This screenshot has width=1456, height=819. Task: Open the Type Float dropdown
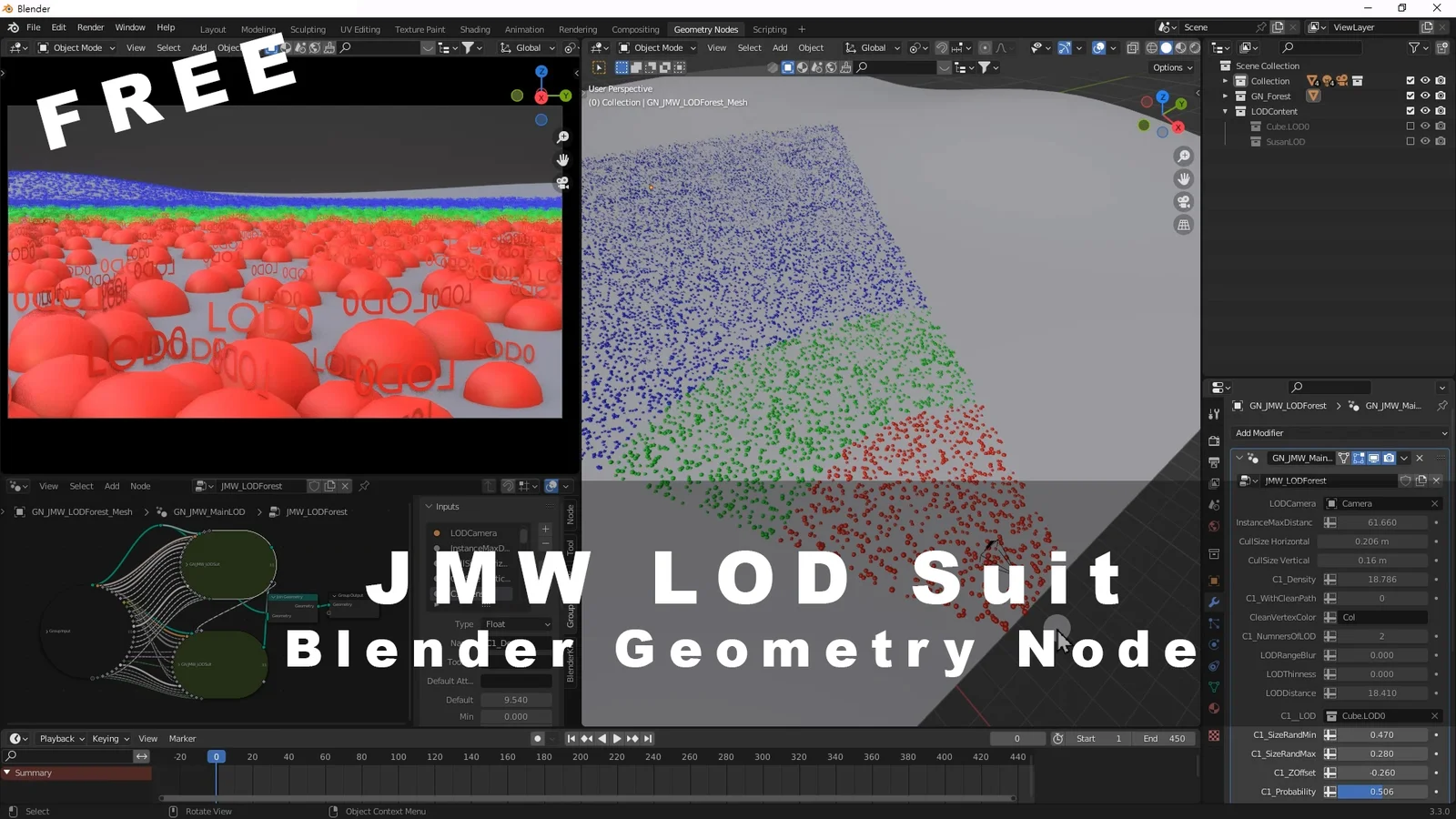pos(517,624)
